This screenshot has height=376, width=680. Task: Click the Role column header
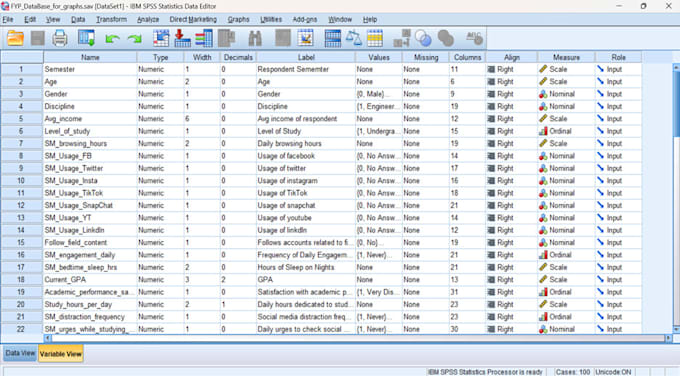618,57
